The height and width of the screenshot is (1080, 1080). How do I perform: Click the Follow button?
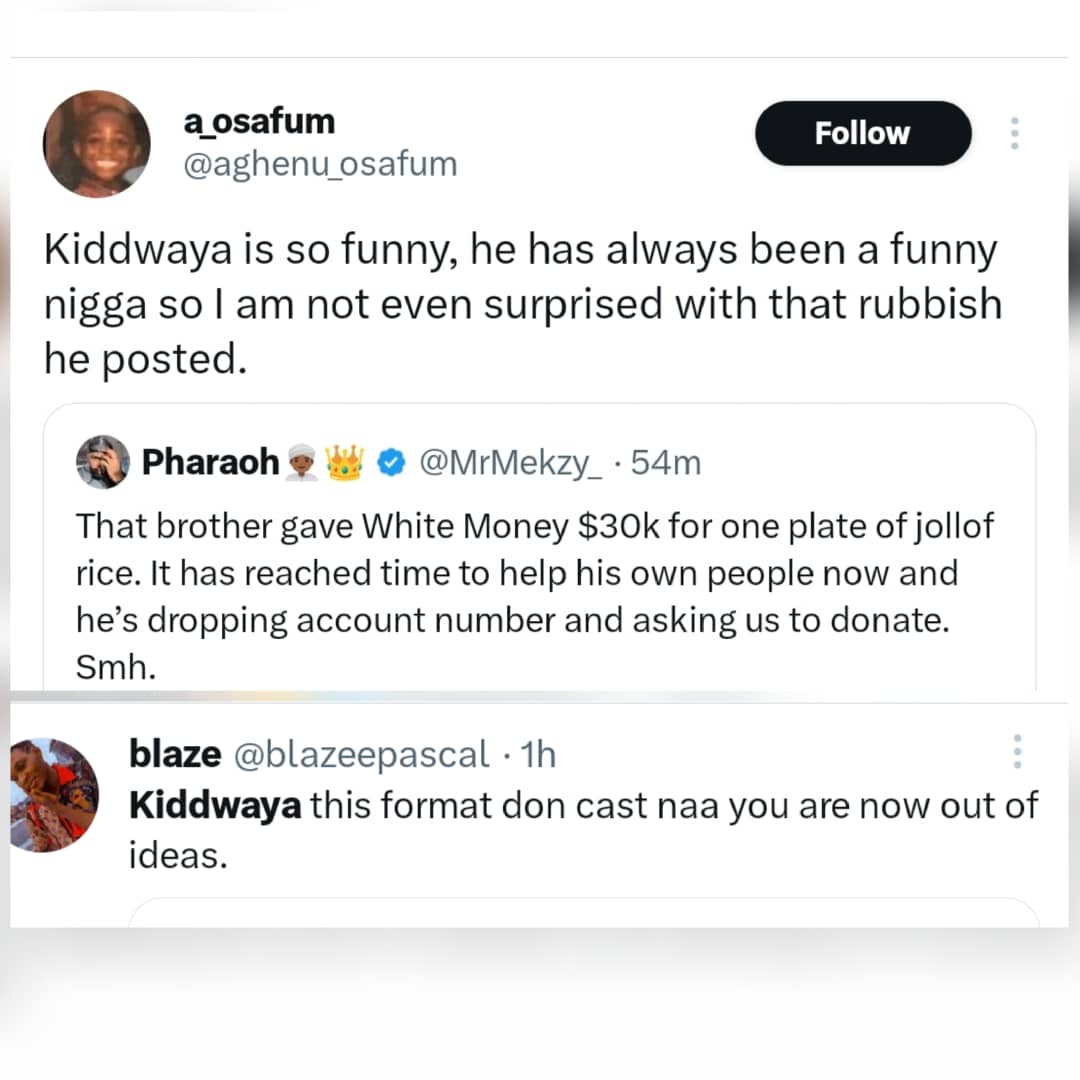click(x=862, y=133)
